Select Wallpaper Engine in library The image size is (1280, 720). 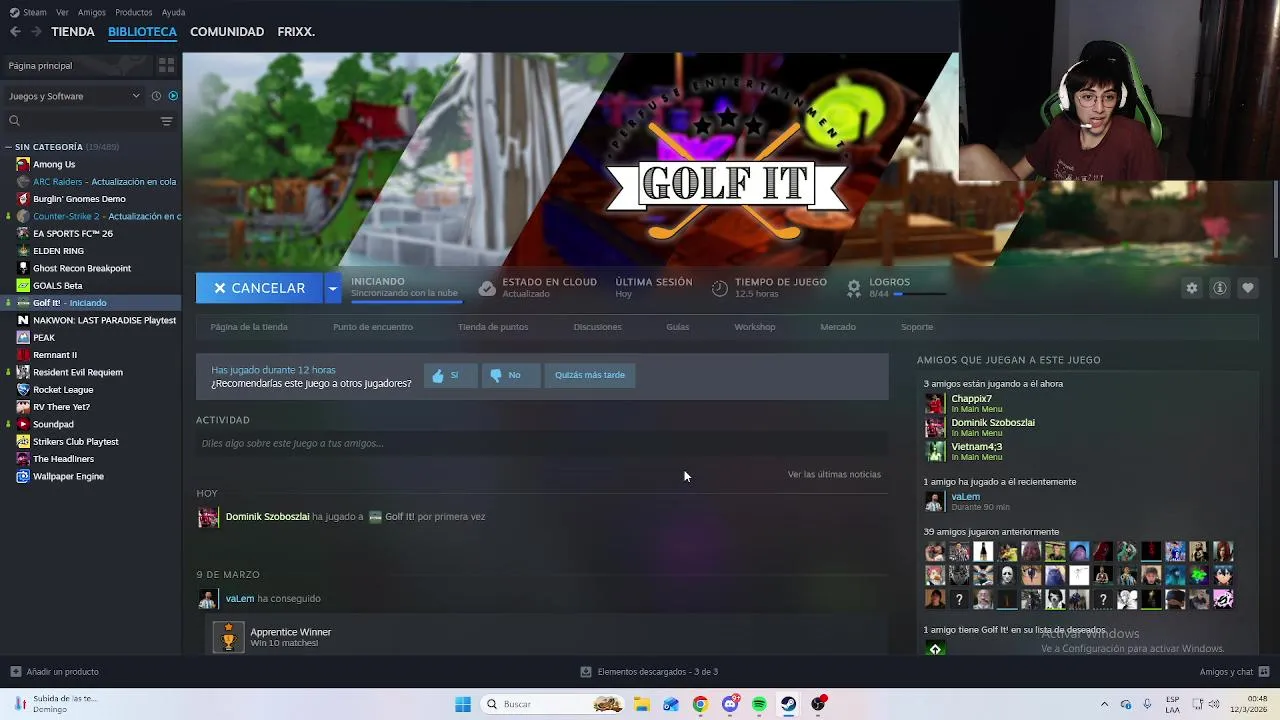point(68,476)
